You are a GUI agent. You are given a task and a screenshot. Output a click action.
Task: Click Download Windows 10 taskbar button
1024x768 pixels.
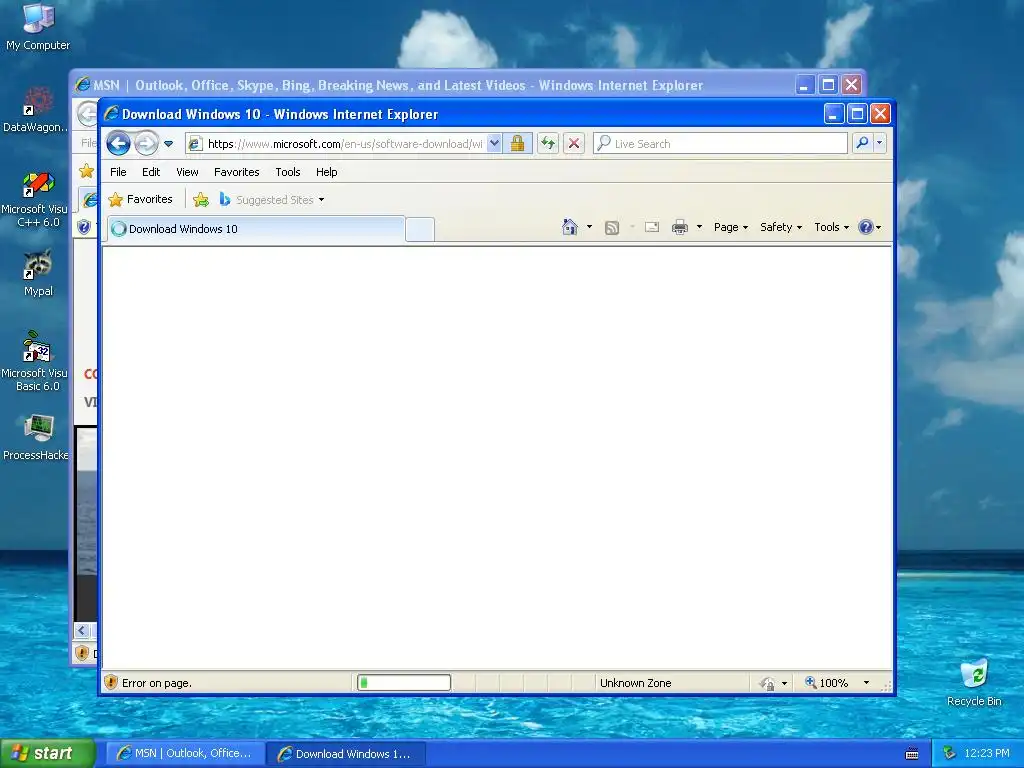(346, 754)
